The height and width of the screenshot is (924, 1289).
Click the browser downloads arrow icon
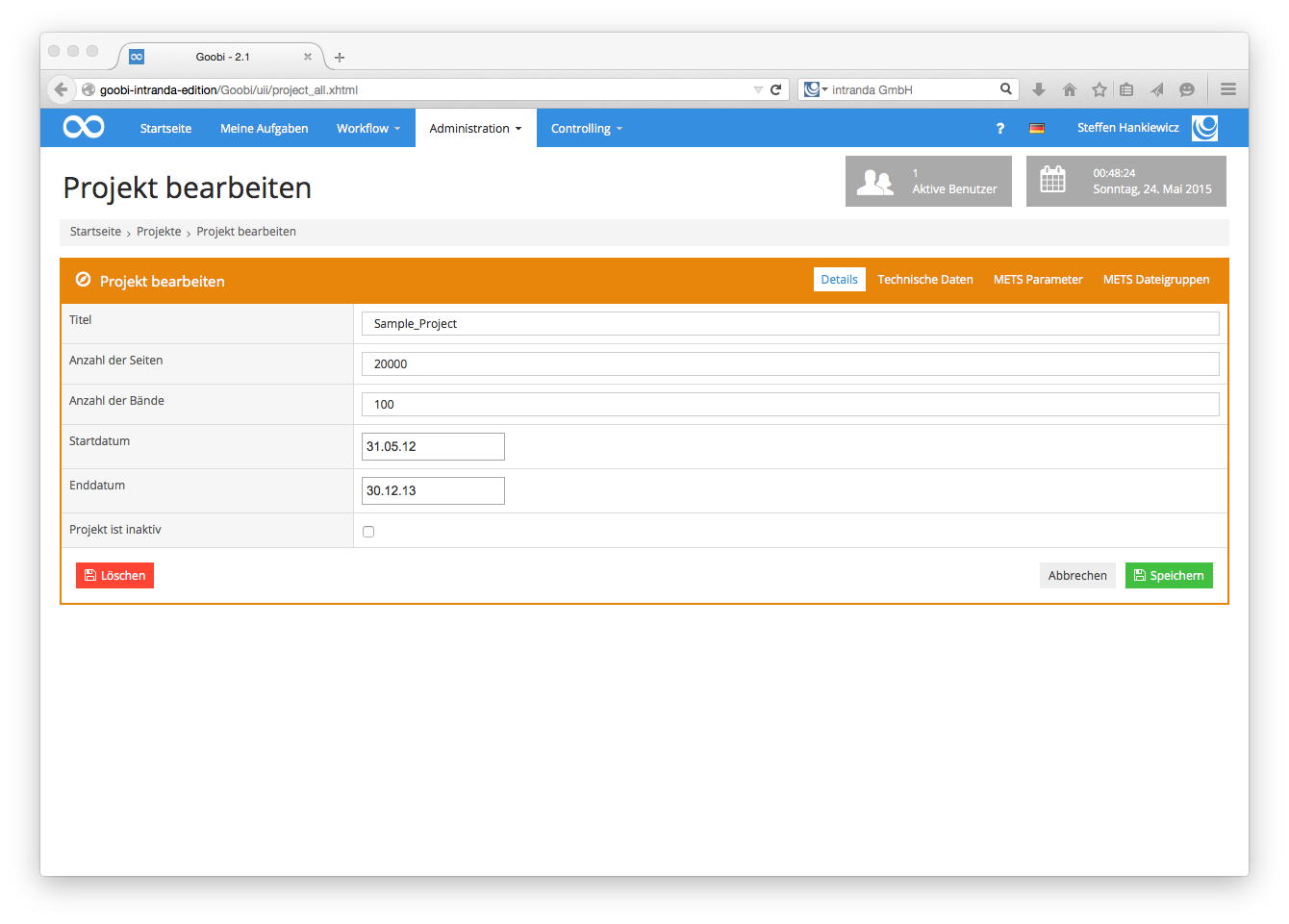[x=1039, y=89]
